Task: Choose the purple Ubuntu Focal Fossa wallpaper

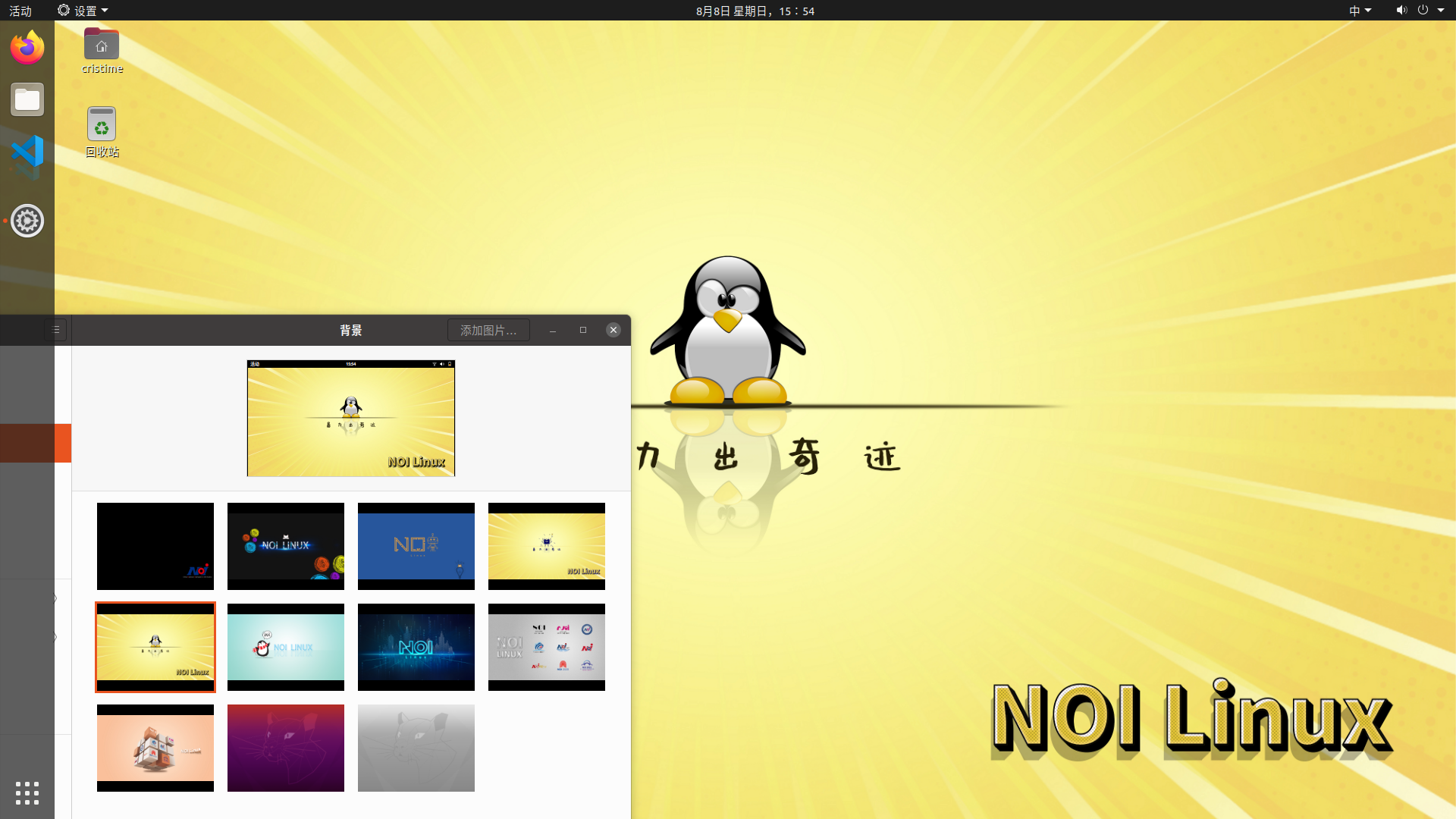Action: 286,748
